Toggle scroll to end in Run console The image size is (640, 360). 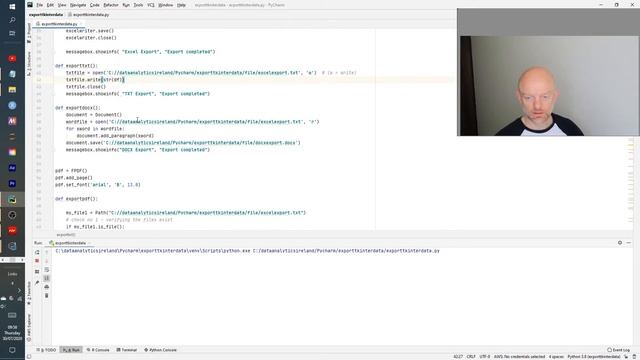pos(47,278)
